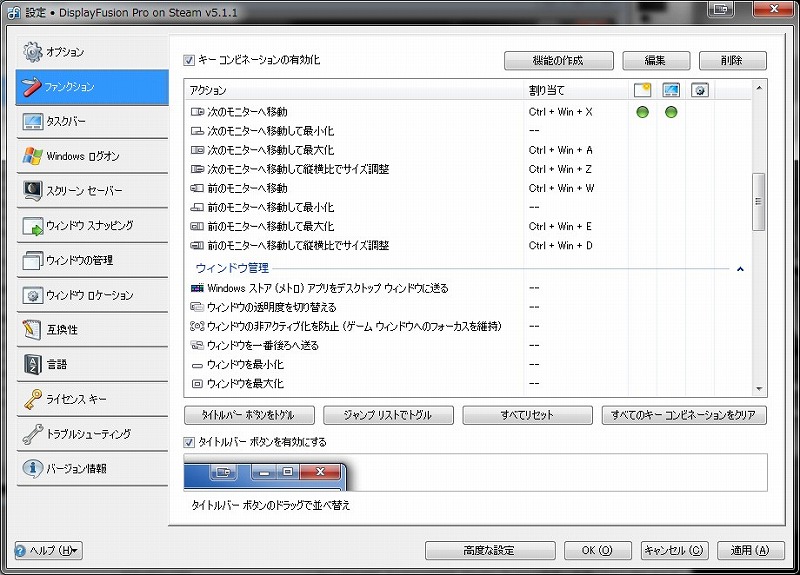Confirm with the OK button
Image resolution: width=800 pixels, height=575 pixels.
[597, 551]
